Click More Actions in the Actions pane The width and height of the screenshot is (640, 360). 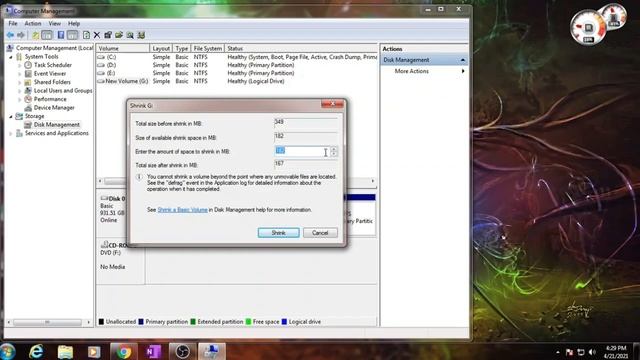[411, 71]
